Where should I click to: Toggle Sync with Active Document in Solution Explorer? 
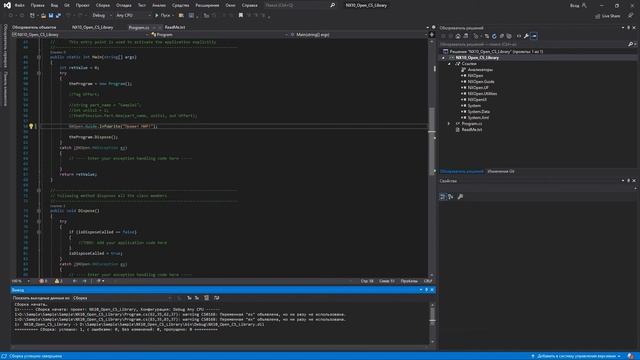coord(487,36)
